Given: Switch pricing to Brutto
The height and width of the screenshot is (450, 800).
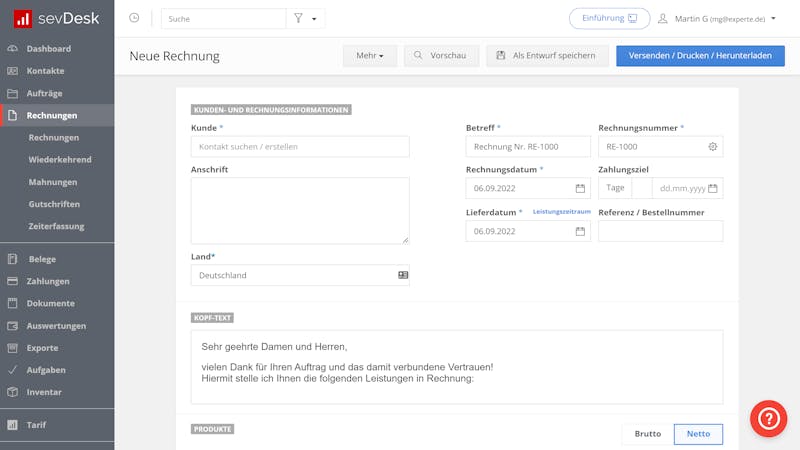Looking at the screenshot, I should click(x=648, y=434).
